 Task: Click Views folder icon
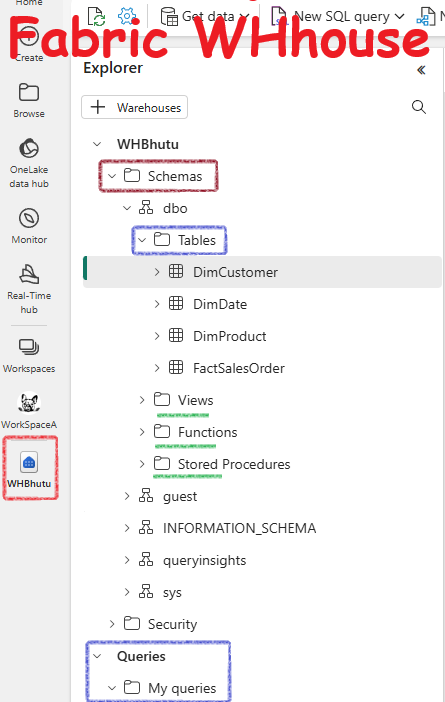click(x=162, y=399)
